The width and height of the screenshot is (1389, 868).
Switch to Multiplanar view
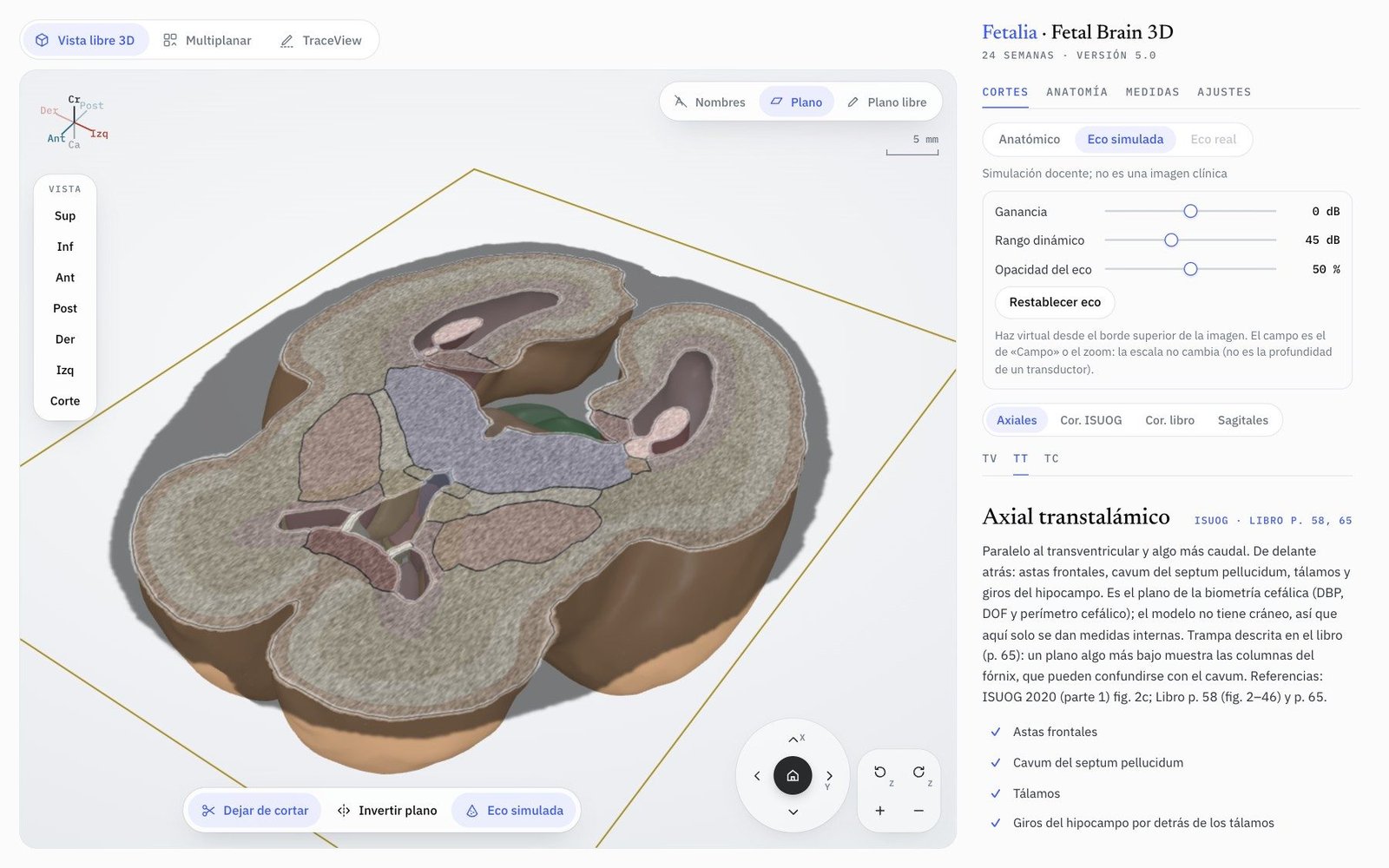click(x=207, y=40)
